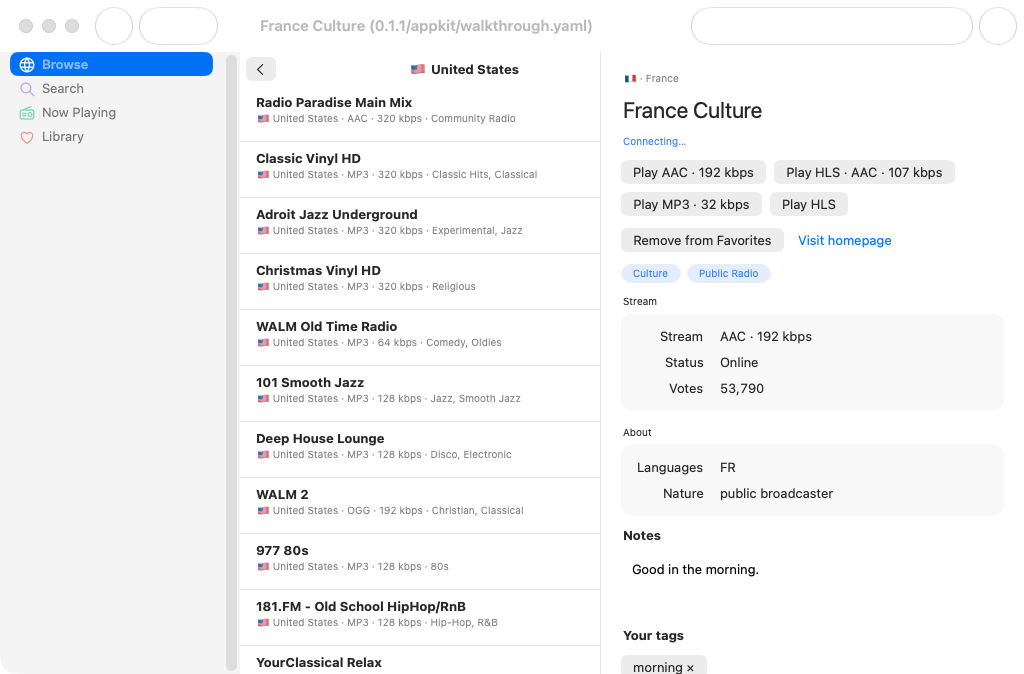Click the sidebar vertical scrollbar
1024x674 pixels.
pyautogui.click(x=231, y=362)
